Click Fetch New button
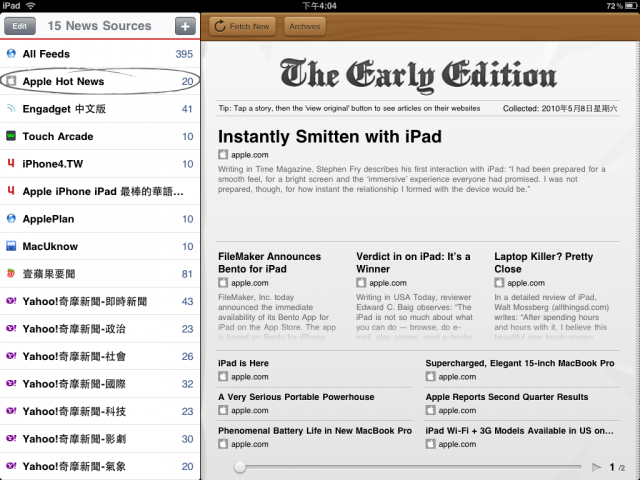The width and height of the screenshot is (640, 480). pos(242,27)
